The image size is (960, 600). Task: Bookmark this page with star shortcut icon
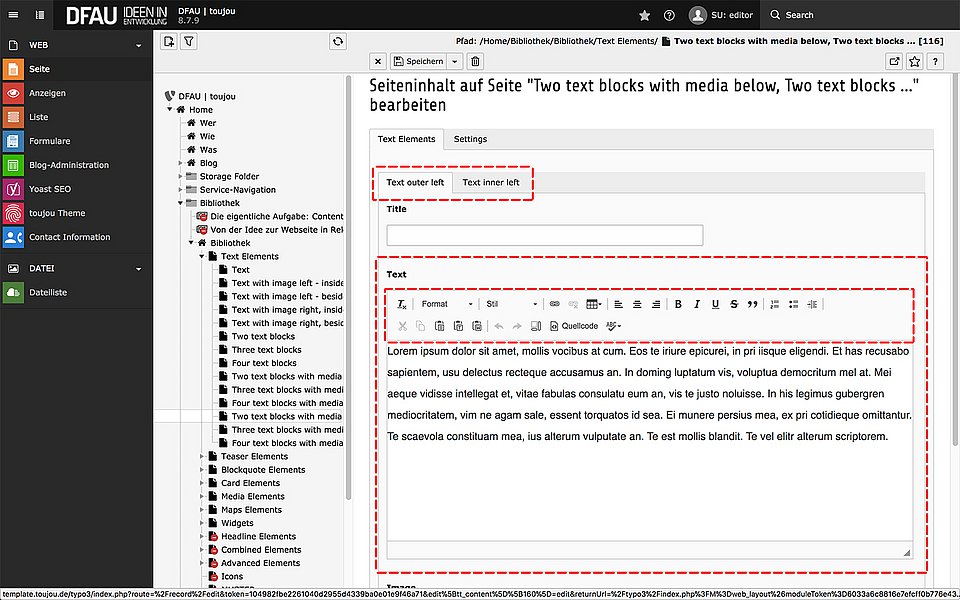(915, 61)
